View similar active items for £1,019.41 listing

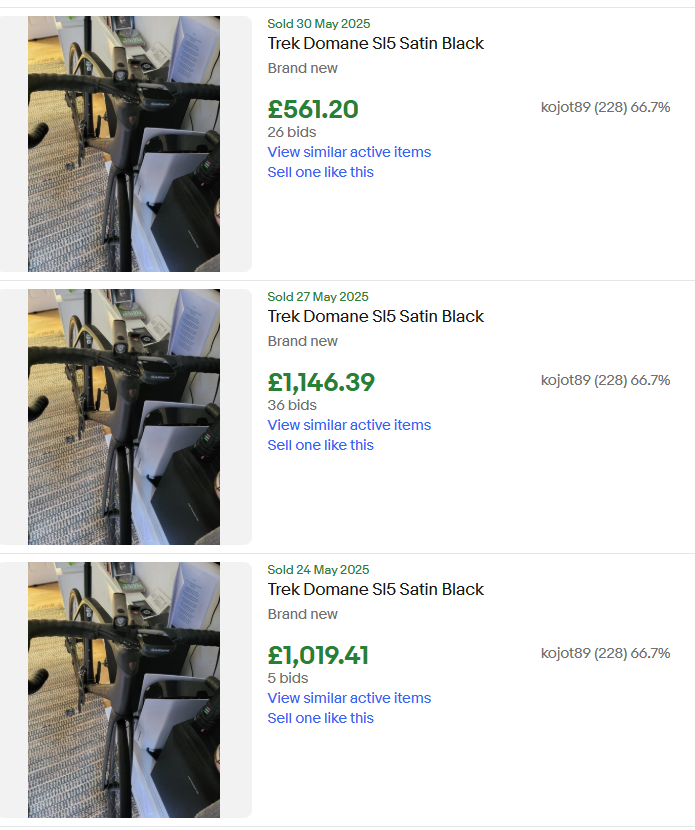click(x=349, y=698)
